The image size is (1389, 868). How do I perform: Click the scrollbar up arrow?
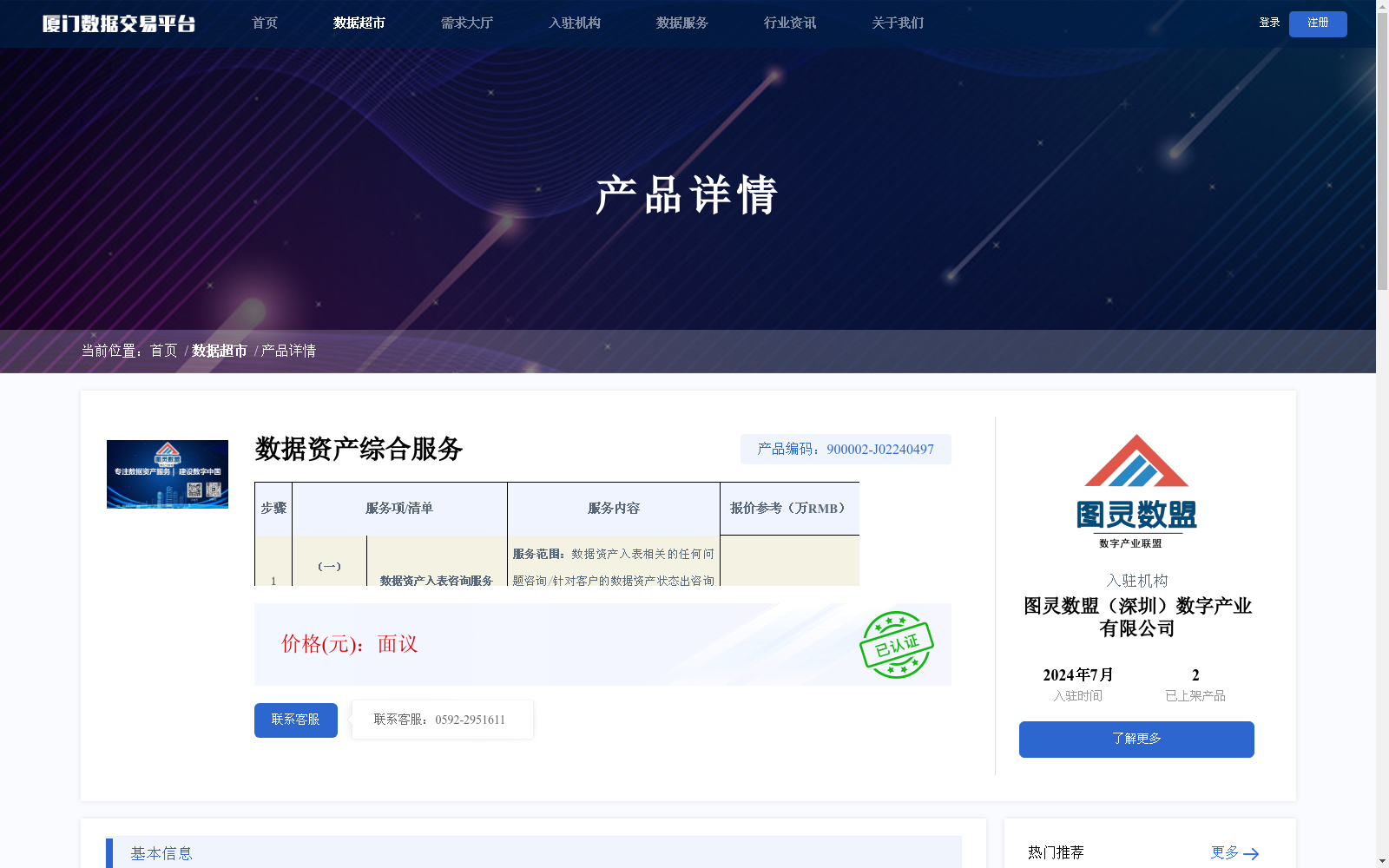point(1382,6)
